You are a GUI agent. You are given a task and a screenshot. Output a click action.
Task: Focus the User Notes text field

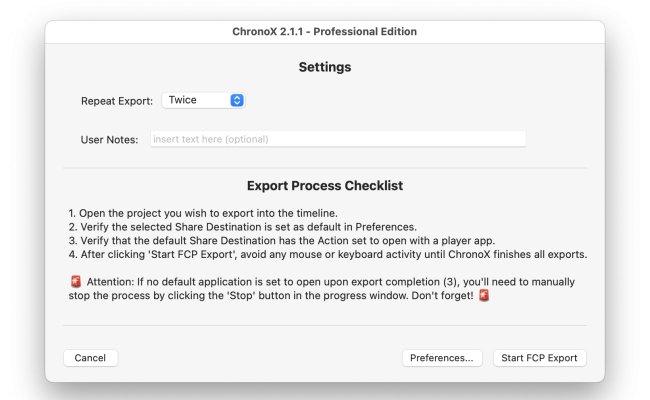(x=338, y=139)
